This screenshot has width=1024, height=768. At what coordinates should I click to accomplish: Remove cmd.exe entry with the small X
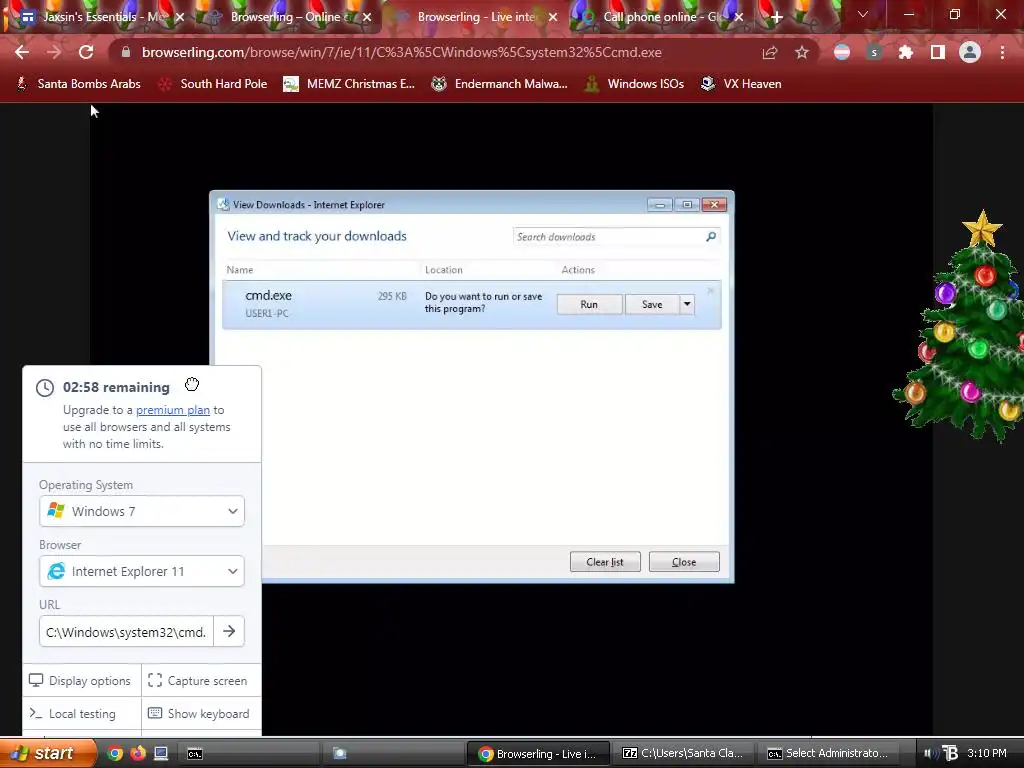click(711, 291)
